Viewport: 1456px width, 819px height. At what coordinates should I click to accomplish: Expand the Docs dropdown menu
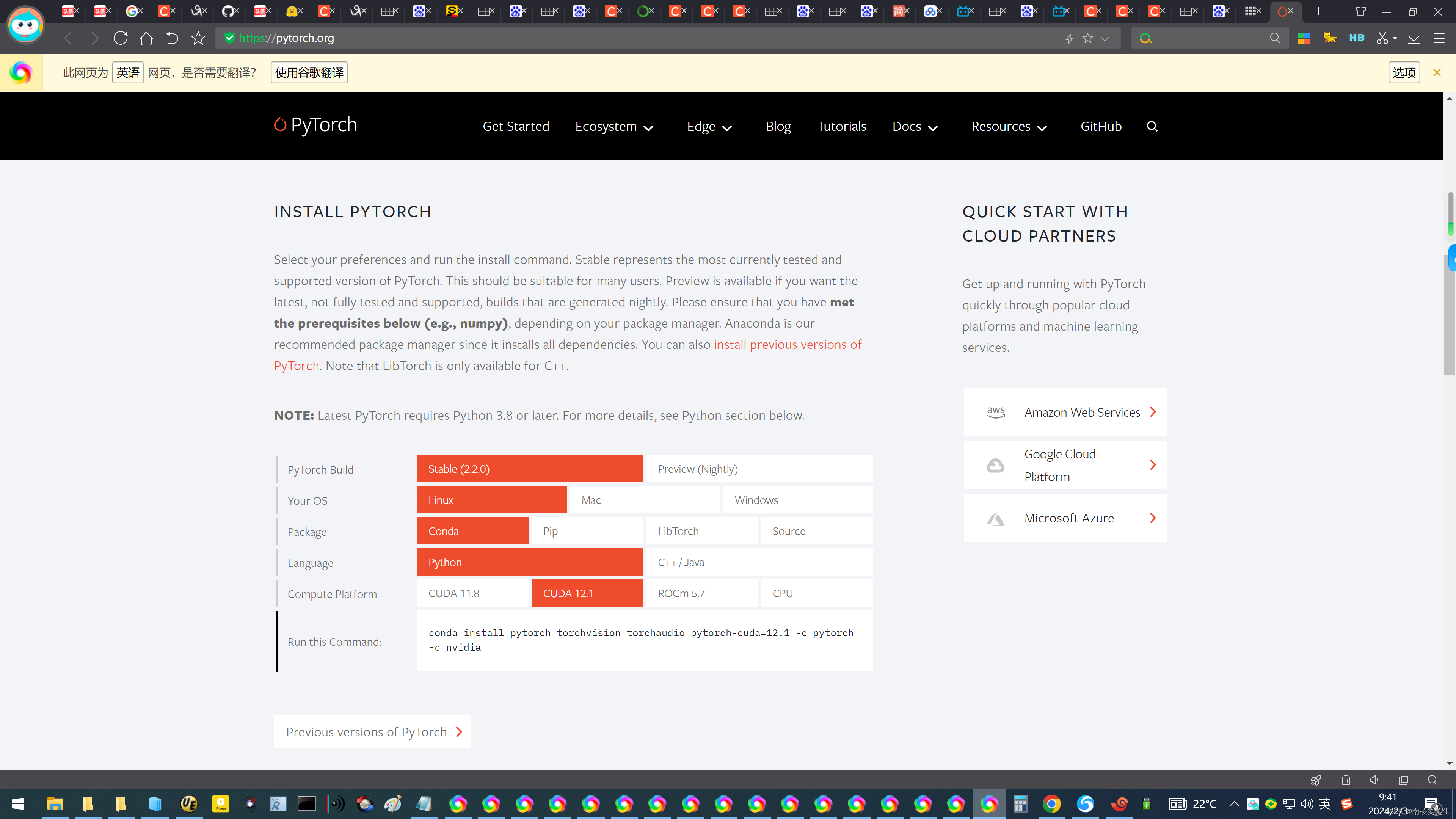(915, 126)
